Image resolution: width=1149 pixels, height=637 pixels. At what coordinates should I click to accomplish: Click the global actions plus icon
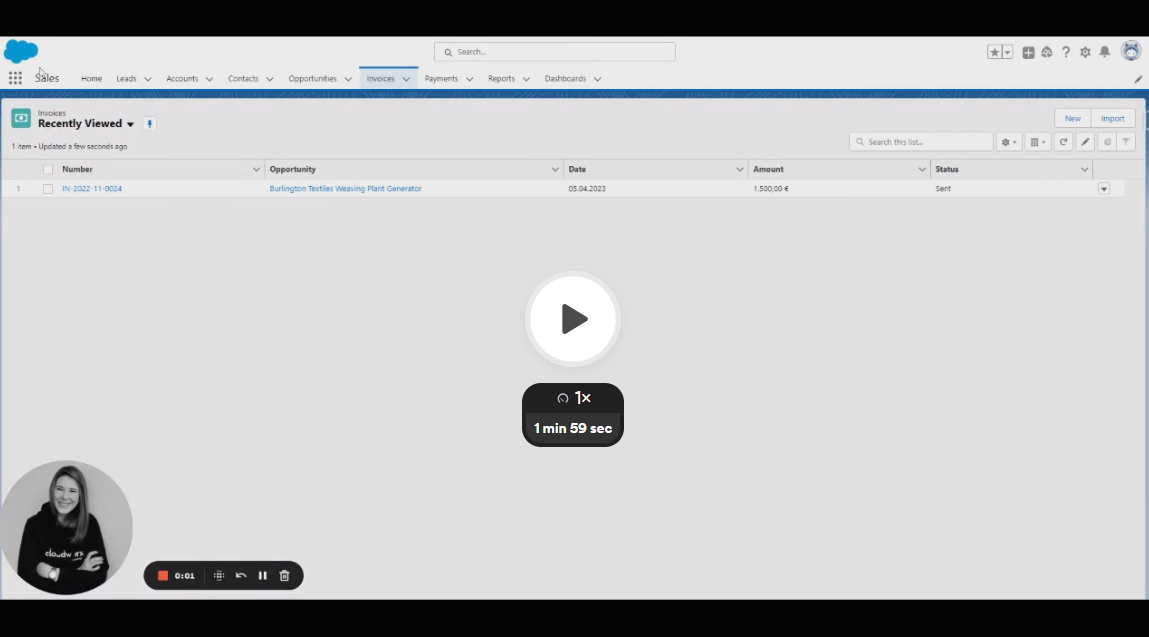point(1028,52)
